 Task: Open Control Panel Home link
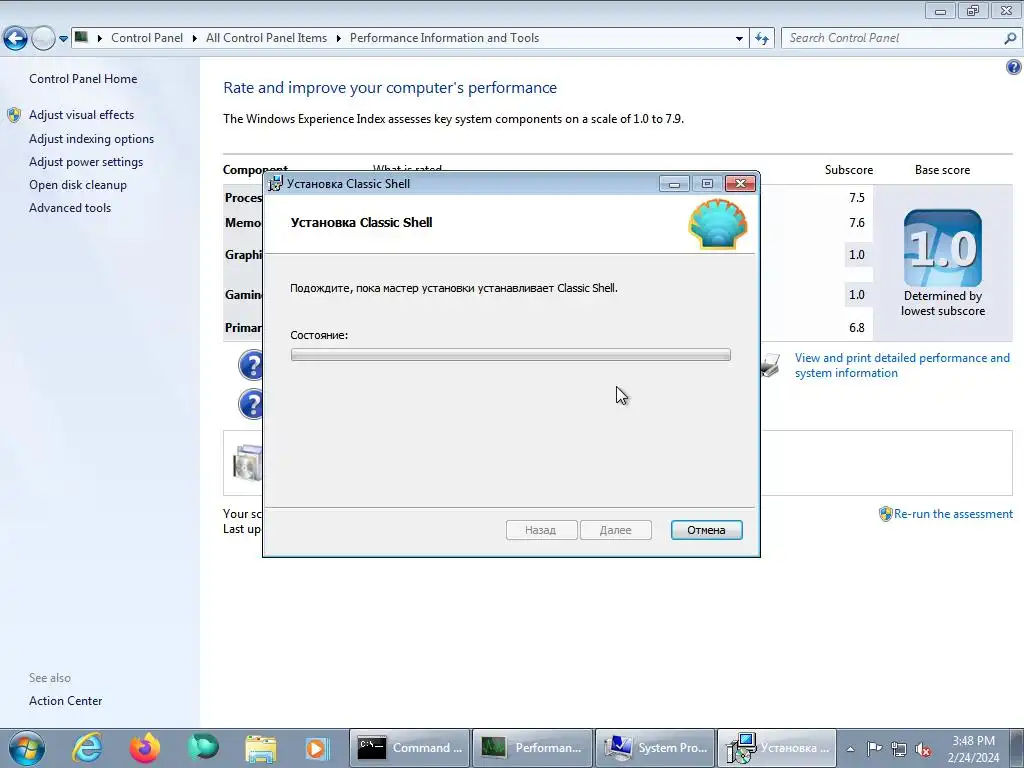click(83, 78)
